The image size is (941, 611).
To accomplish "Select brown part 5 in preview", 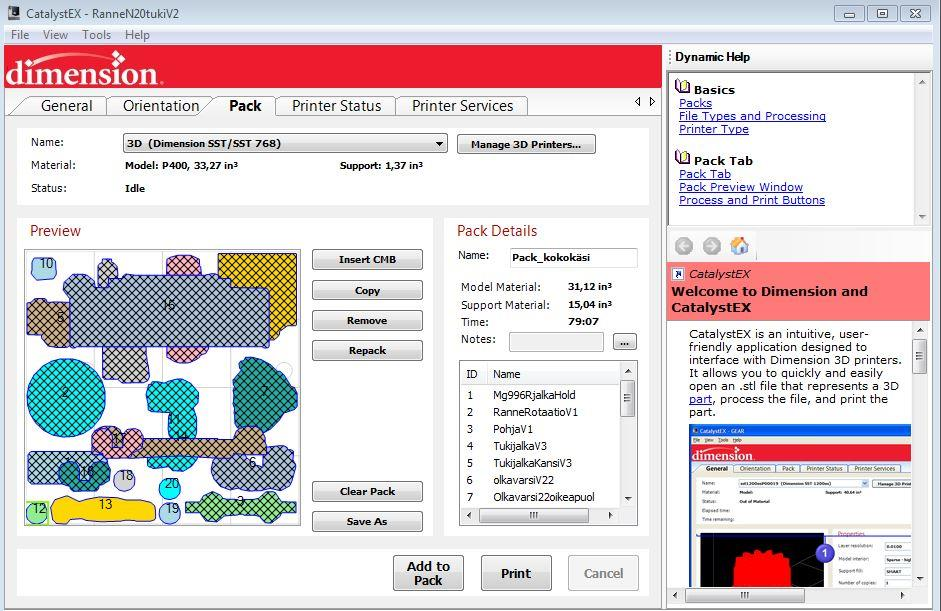I will pyautogui.click(x=48, y=323).
